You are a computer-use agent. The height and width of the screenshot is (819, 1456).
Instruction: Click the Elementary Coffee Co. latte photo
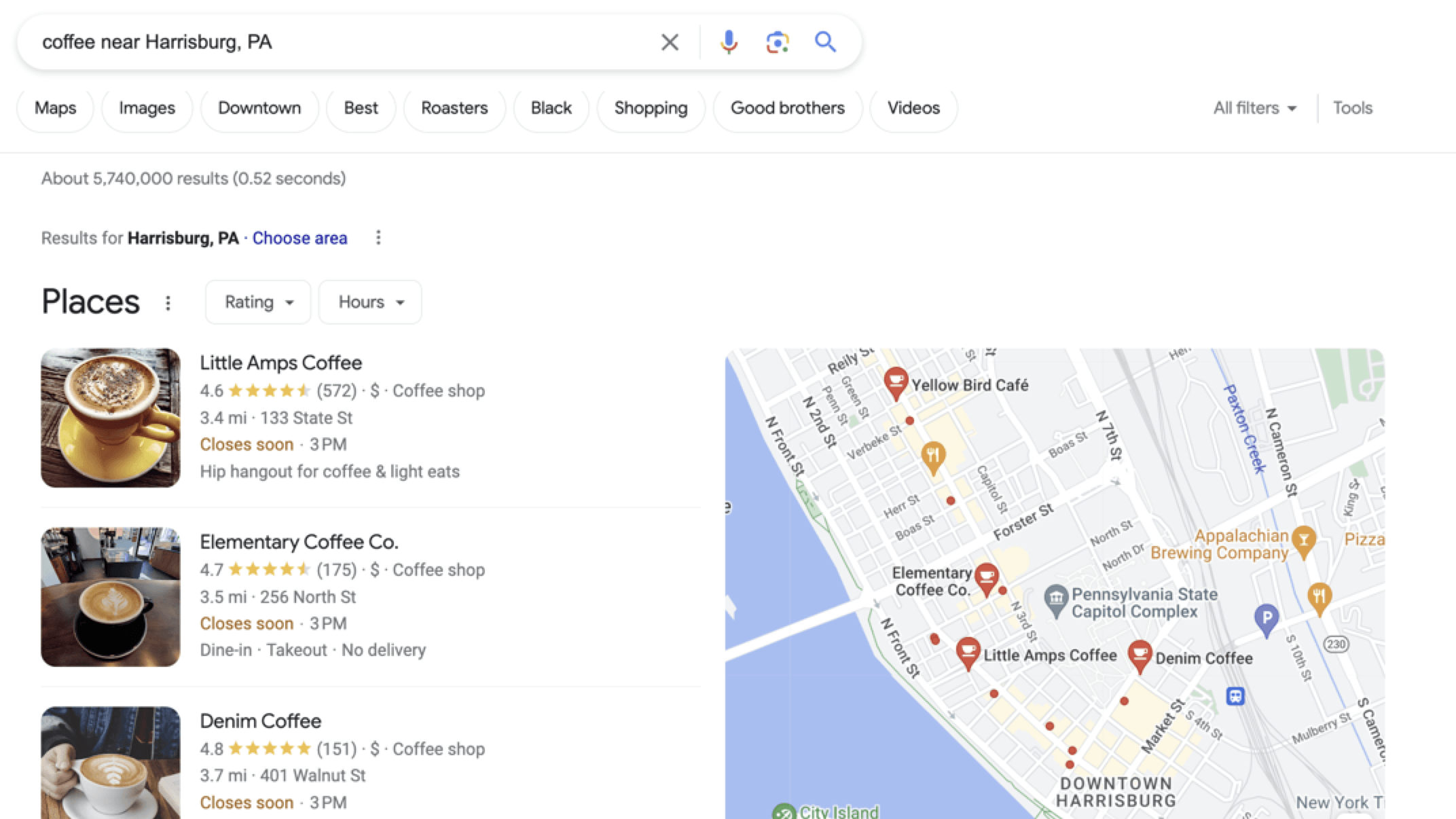pyautogui.click(x=111, y=597)
